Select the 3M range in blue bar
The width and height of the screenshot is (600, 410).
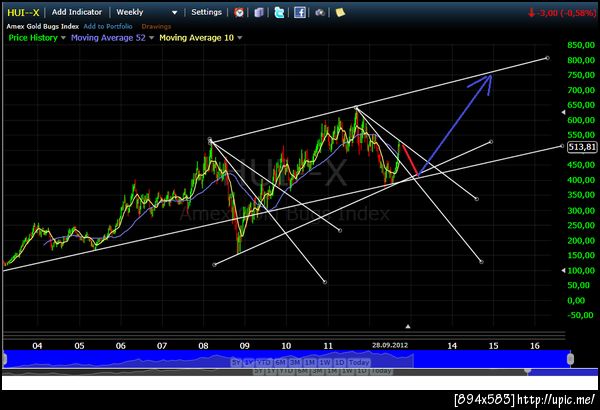click(x=295, y=362)
